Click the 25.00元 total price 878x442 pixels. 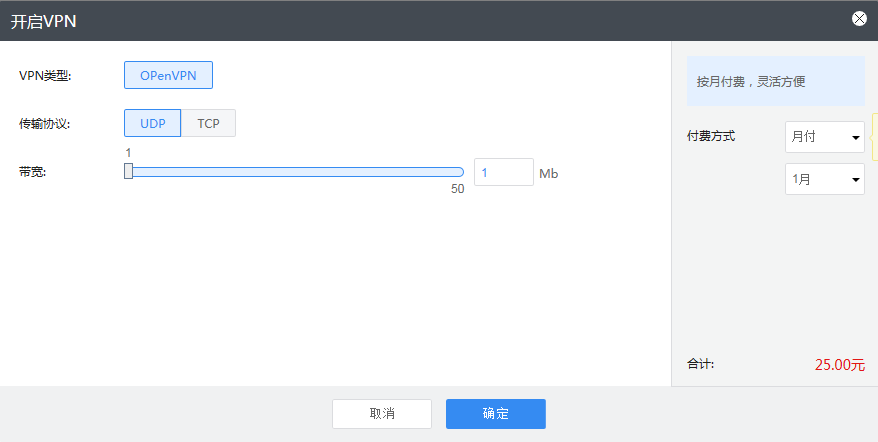(840, 365)
